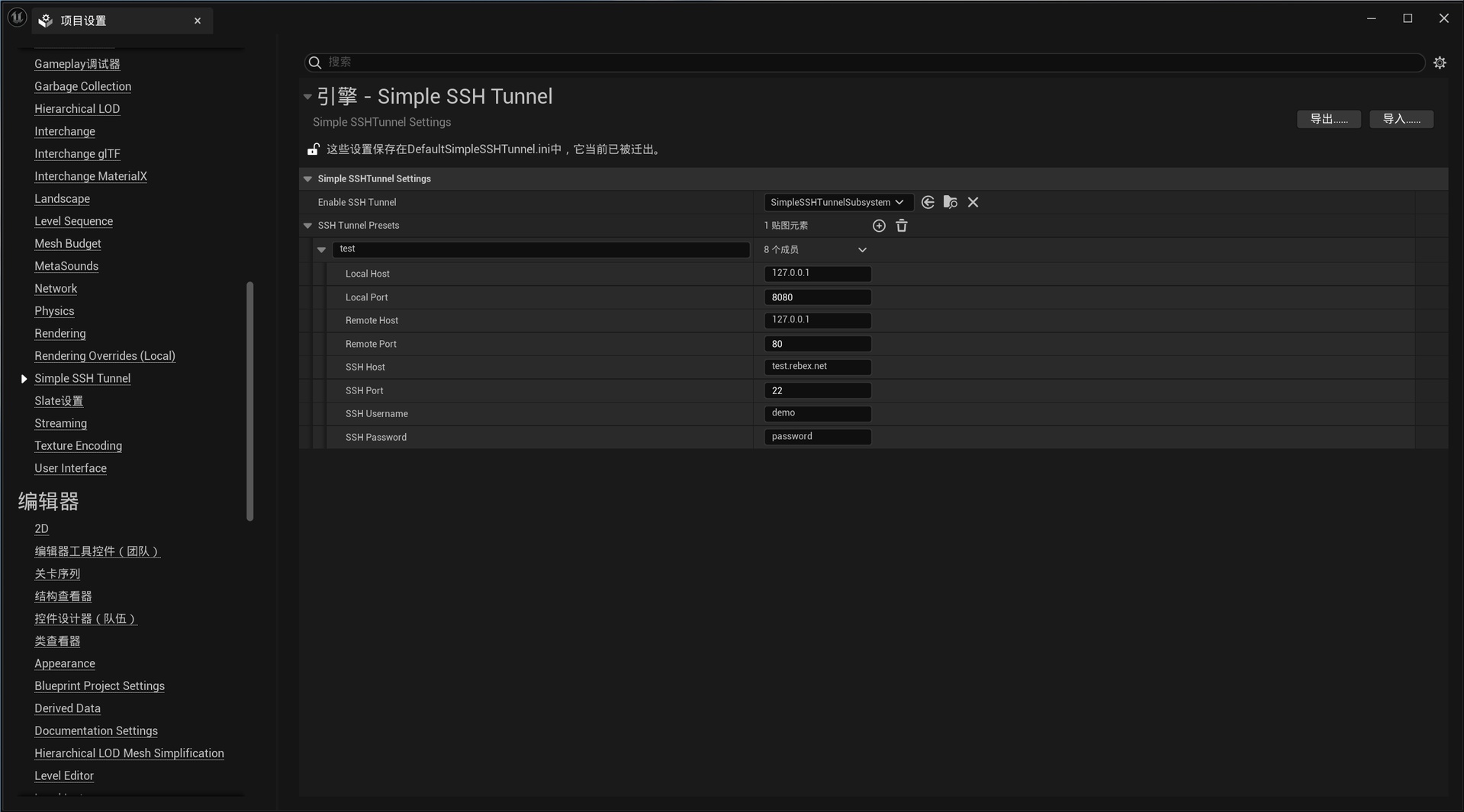Open Interchange MaterialX settings
Image resolution: width=1464 pixels, height=812 pixels.
coord(91,176)
